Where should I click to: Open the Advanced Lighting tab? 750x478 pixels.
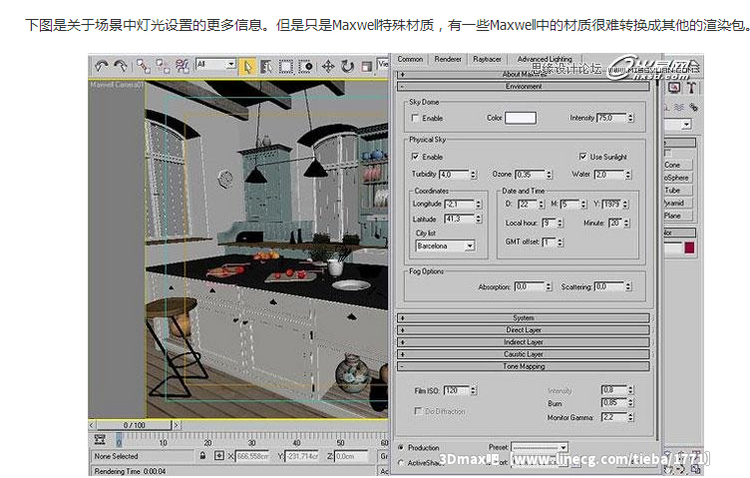point(545,59)
